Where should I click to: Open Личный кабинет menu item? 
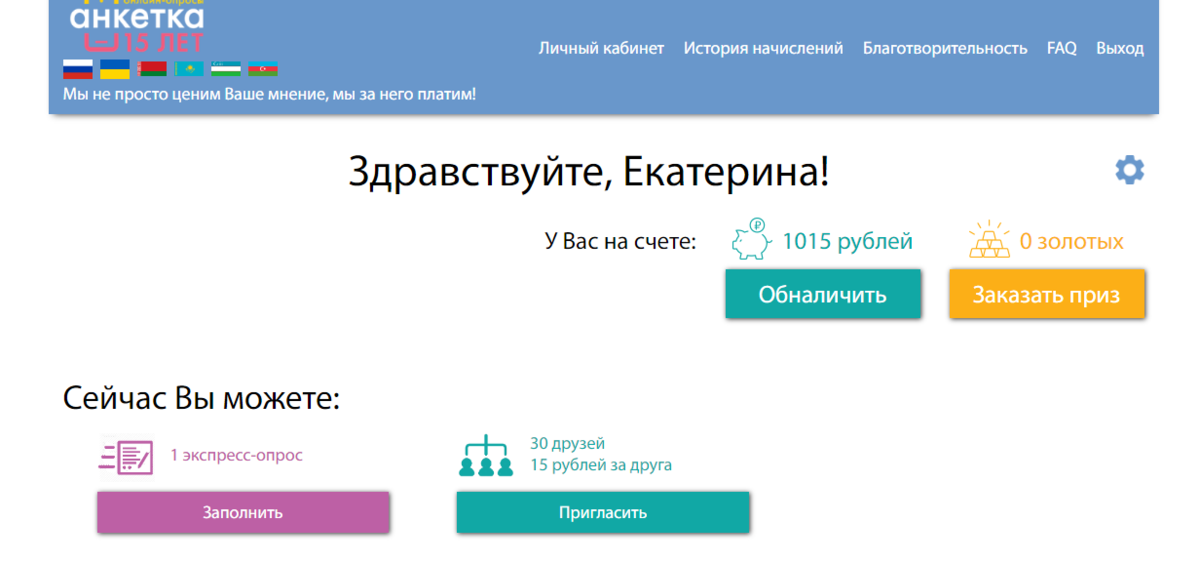tap(601, 48)
